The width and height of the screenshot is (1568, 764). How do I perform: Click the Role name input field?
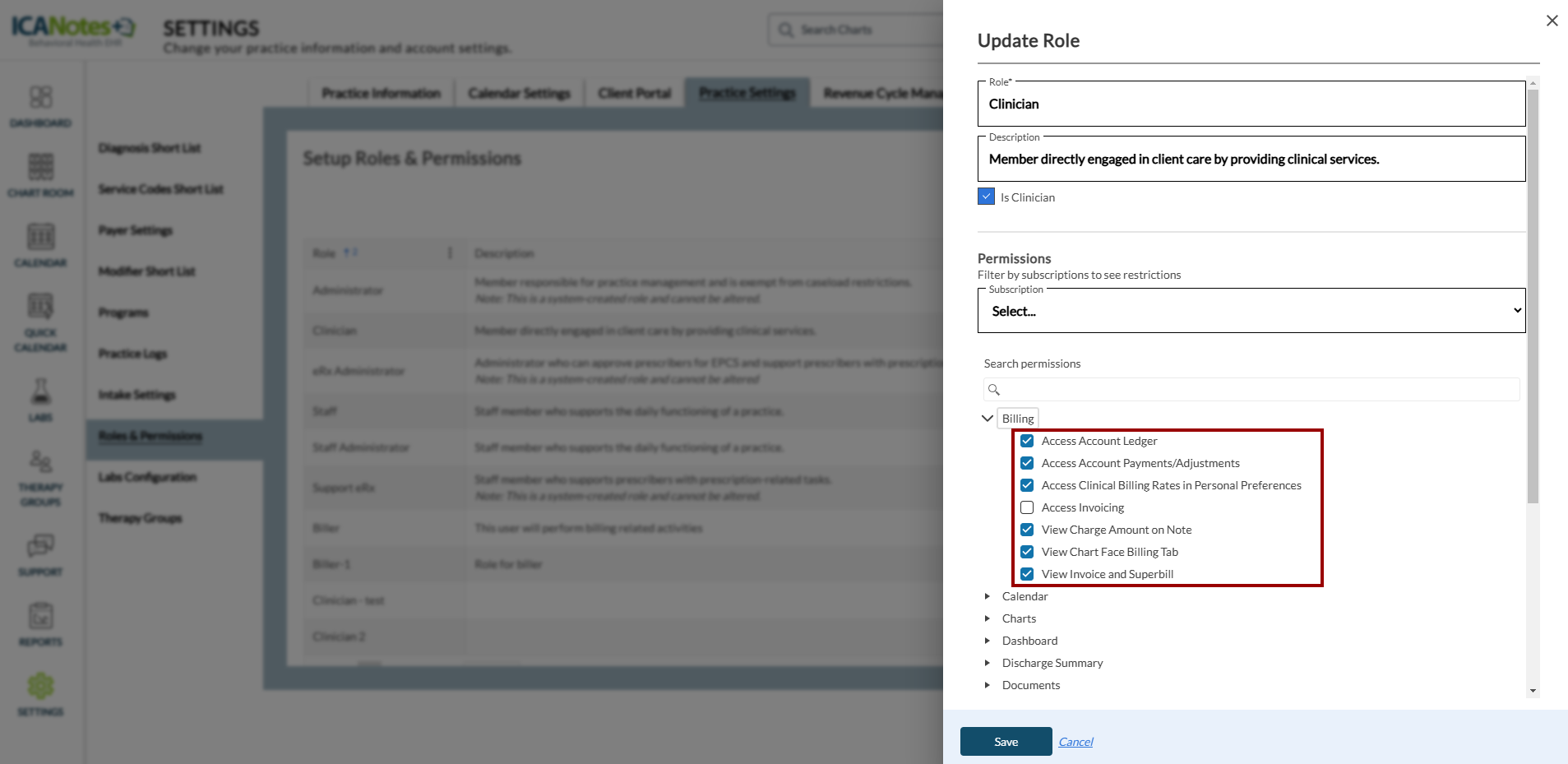click(x=1251, y=104)
